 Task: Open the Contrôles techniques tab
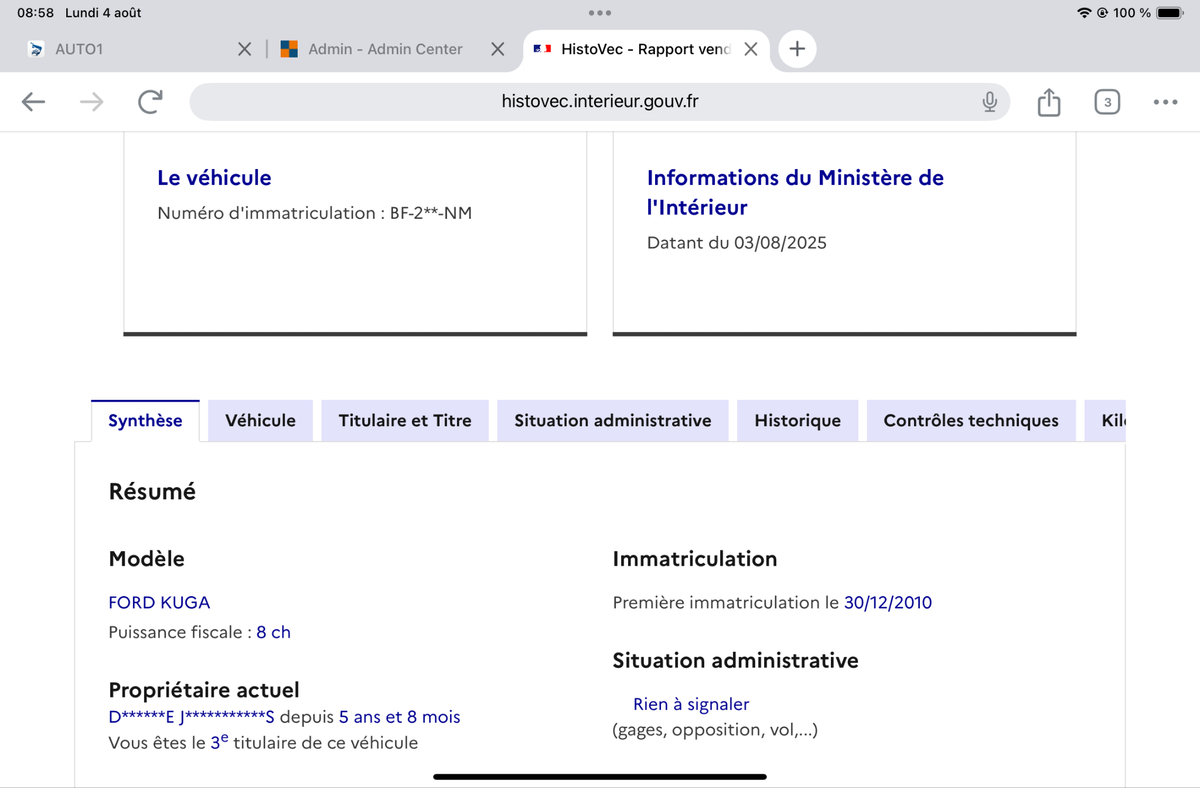click(x=971, y=421)
